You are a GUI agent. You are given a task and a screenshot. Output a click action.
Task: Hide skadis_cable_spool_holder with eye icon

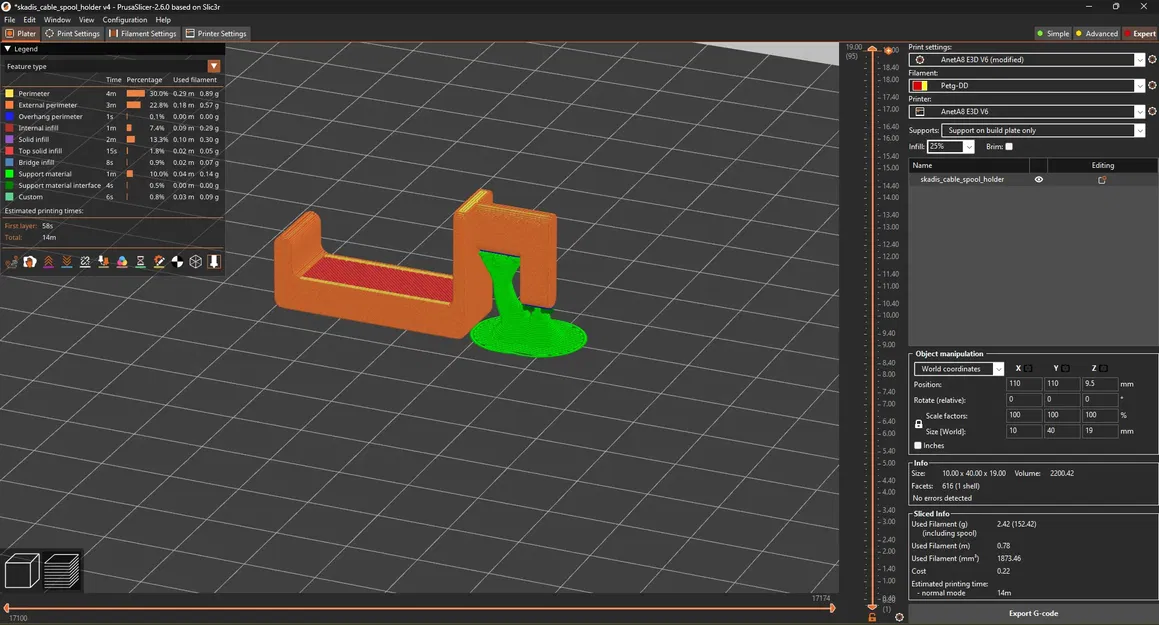1039,180
